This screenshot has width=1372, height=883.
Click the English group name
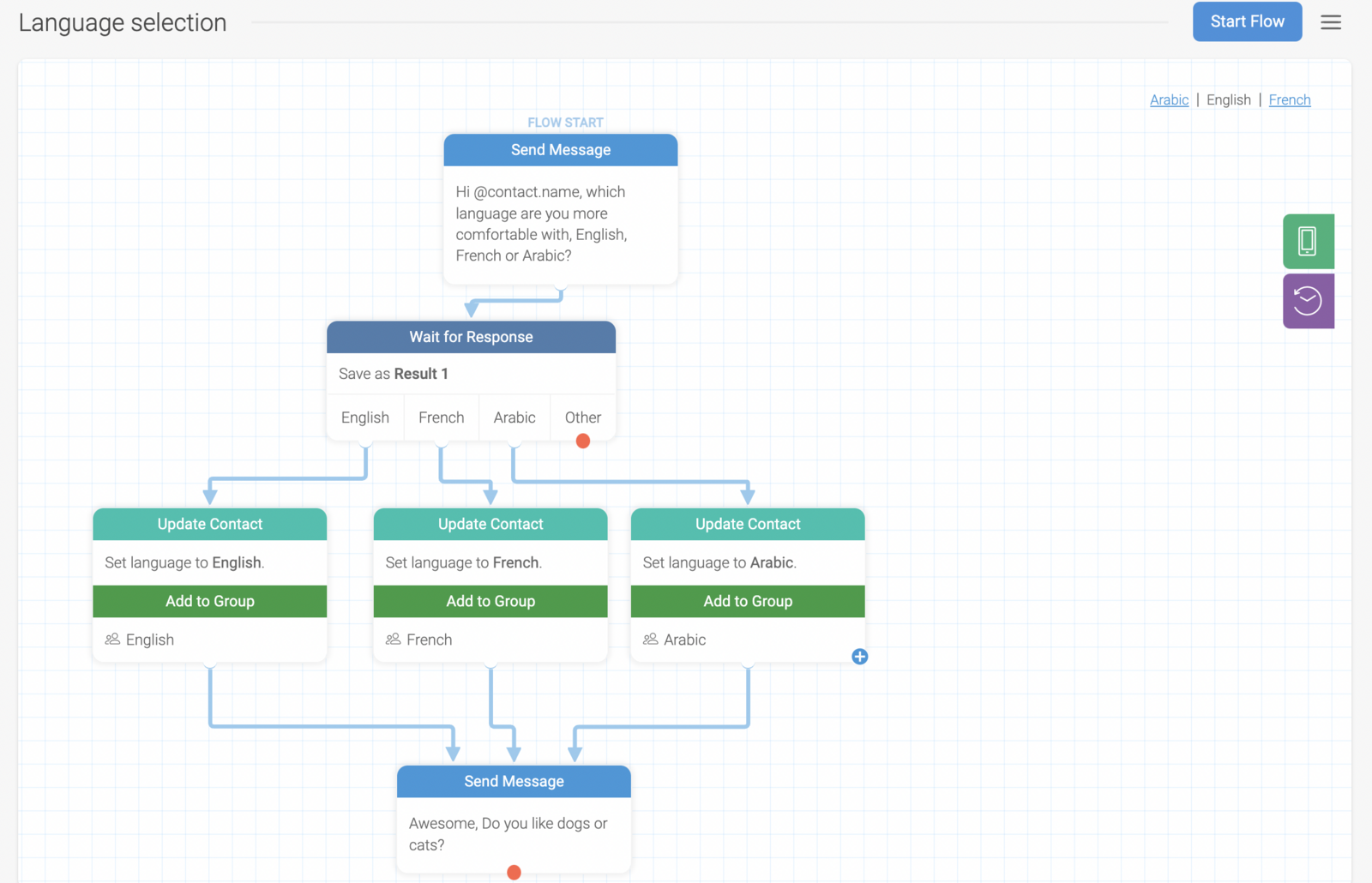click(x=150, y=640)
